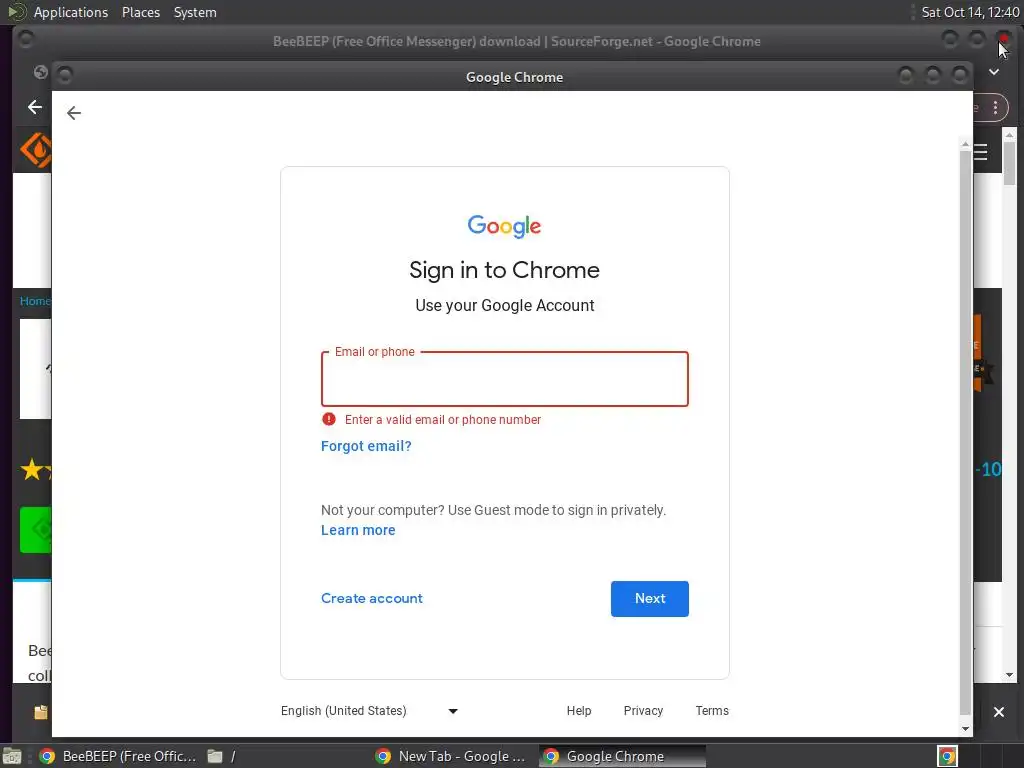The height and width of the screenshot is (768, 1024).
Task: Open the Learn more link
Action: pos(358,530)
